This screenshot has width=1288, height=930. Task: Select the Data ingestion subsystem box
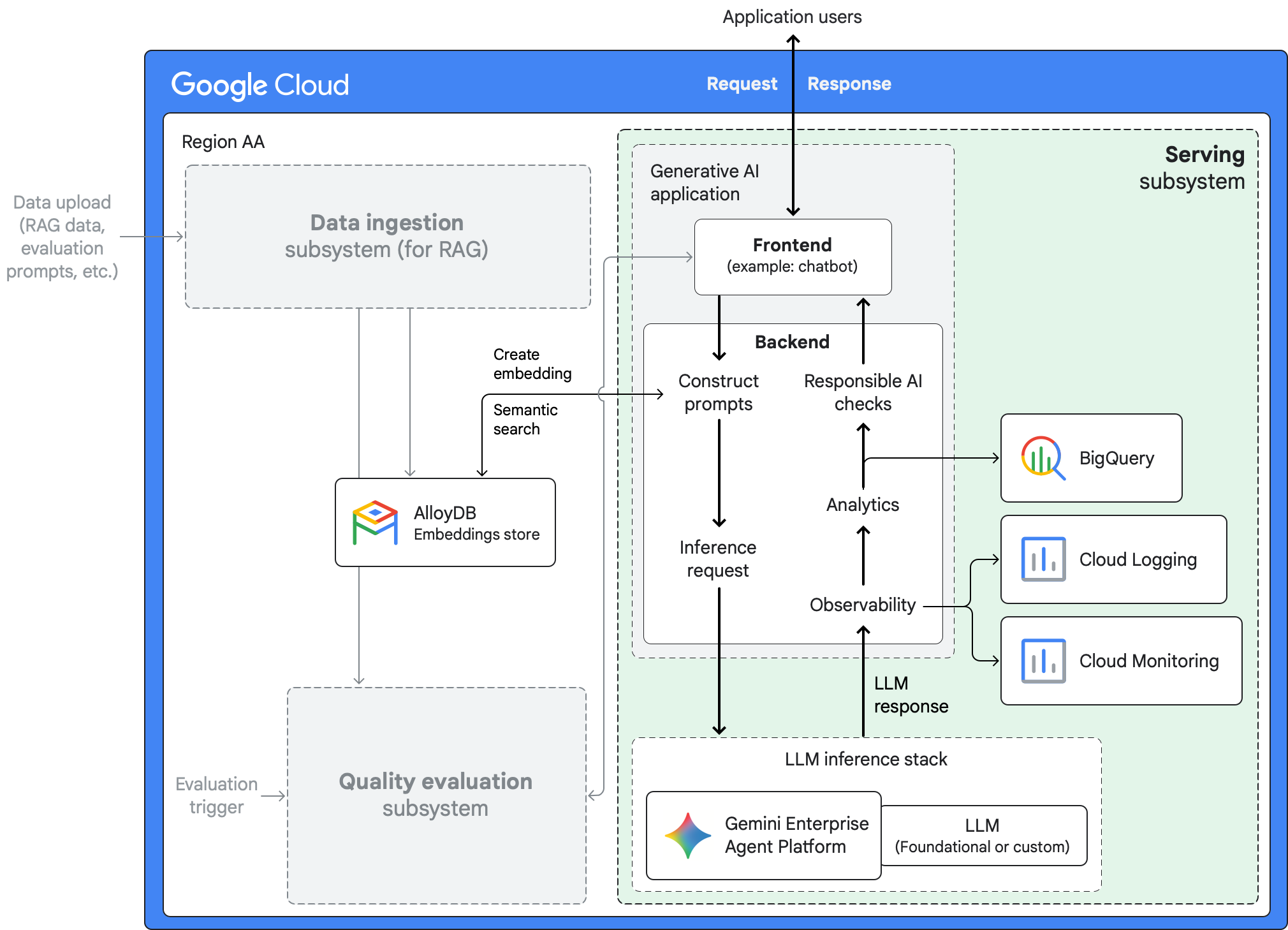click(x=388, y=237)
